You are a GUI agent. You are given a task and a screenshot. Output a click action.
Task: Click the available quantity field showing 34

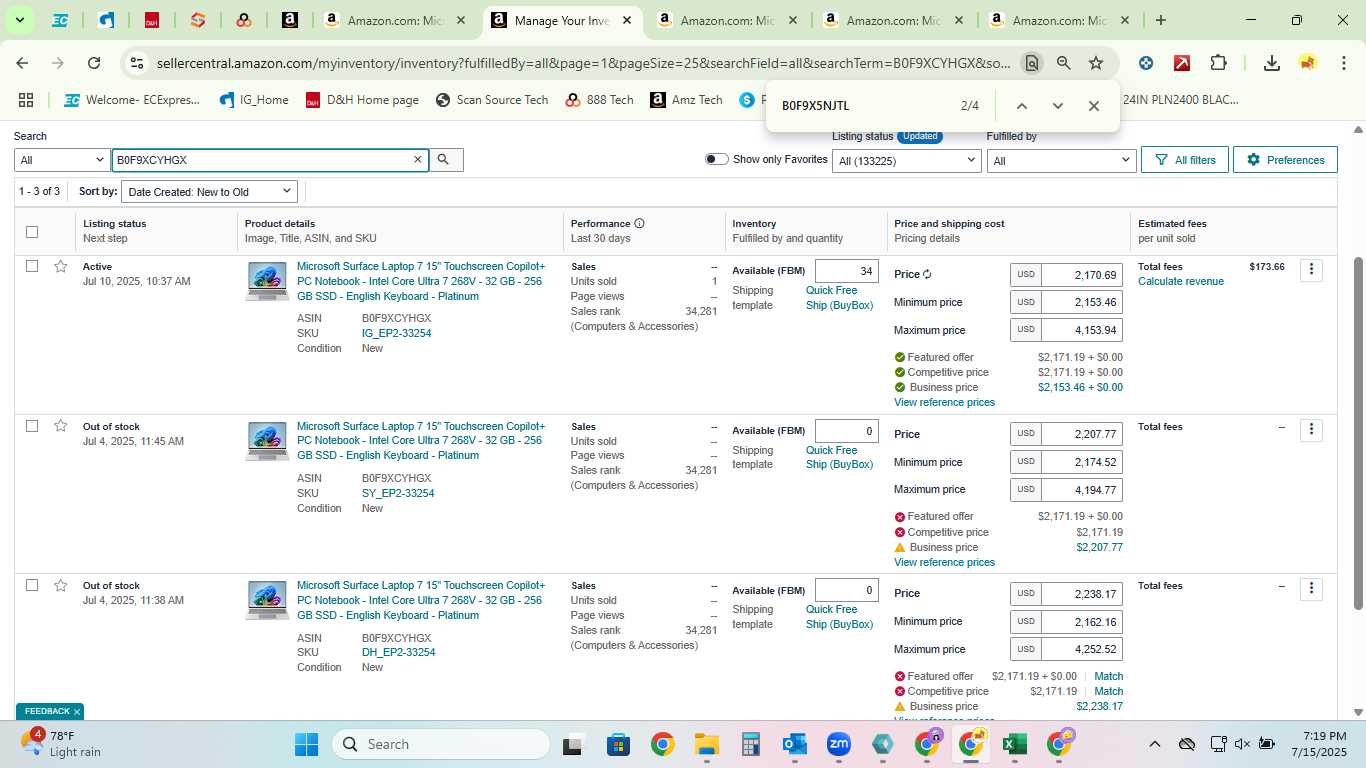[x=847, y=271]
